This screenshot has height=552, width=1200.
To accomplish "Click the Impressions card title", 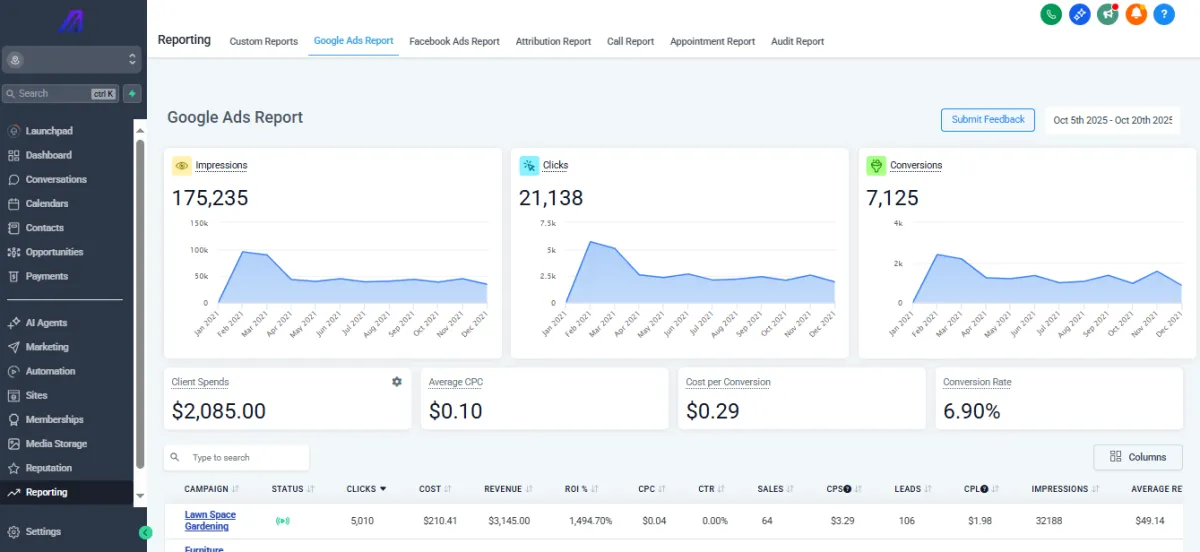I will click(x=221, y=166).
